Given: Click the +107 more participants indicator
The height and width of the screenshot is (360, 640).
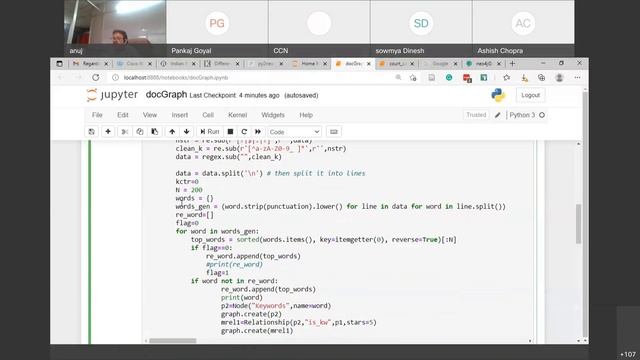Looking at the screenshot, I should click(x=628, y=354).
